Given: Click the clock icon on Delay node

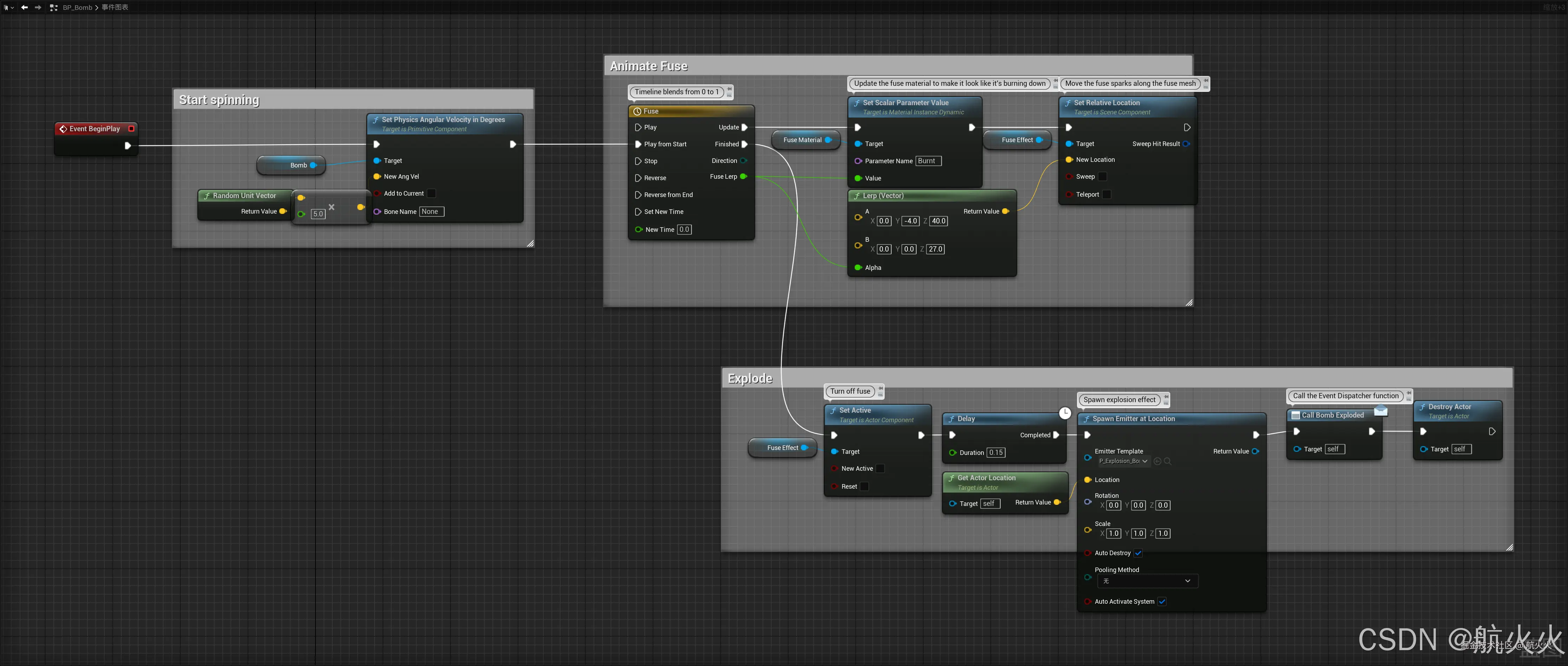Looking at the screenshot, I should click(1065, 413).
